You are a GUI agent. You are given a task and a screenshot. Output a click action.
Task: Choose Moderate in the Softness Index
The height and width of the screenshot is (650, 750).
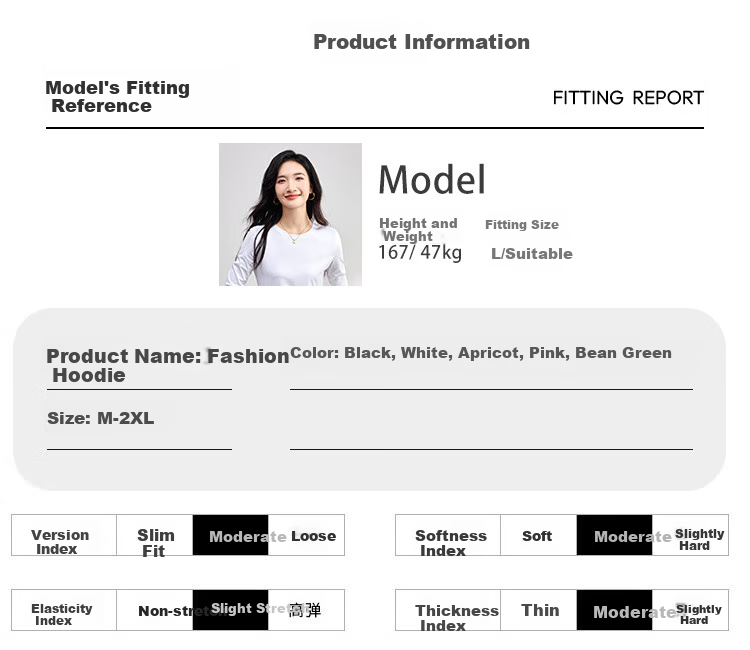[x=614, y=535]
